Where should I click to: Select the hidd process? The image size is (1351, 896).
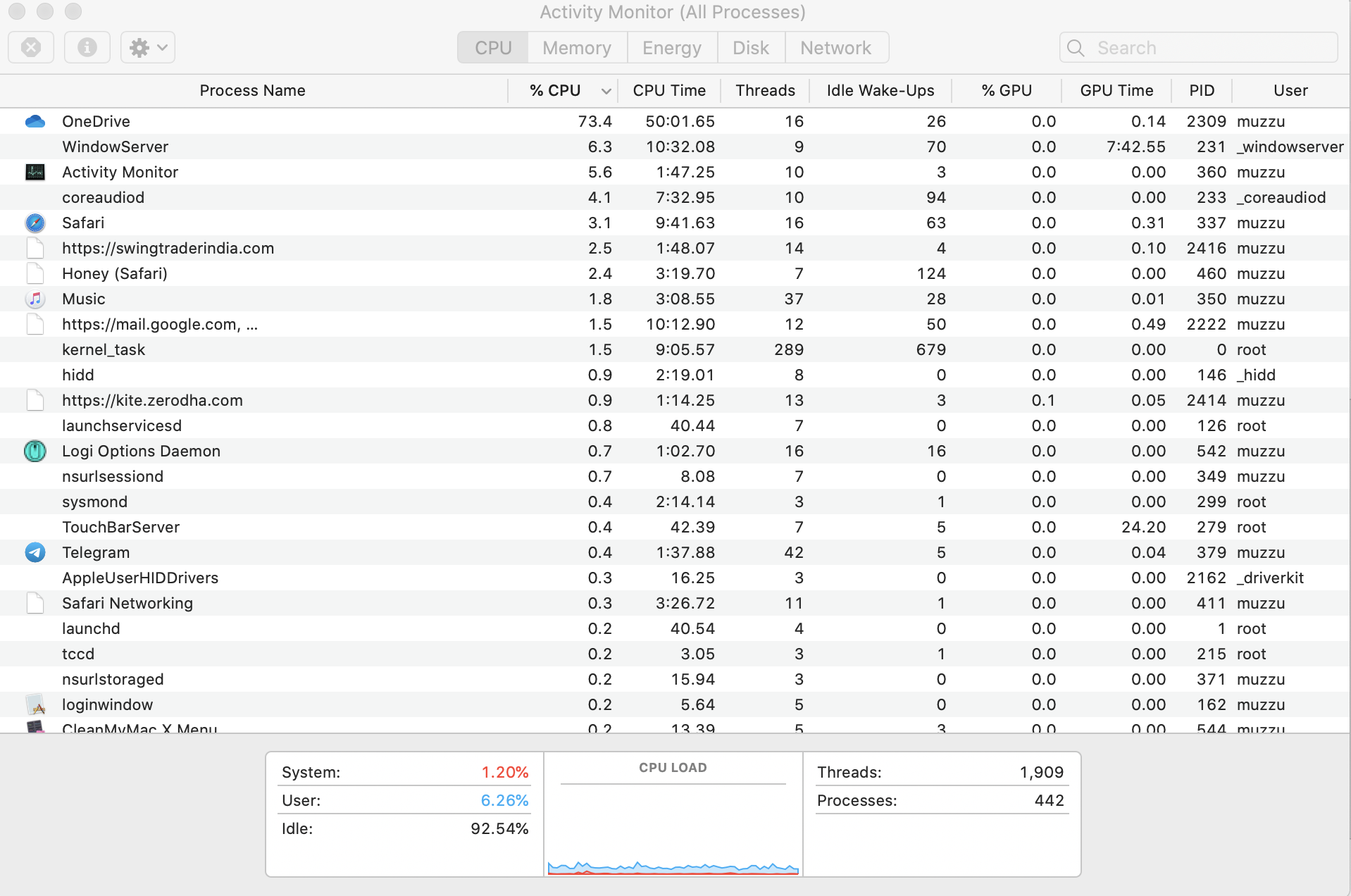coord(78,375)
